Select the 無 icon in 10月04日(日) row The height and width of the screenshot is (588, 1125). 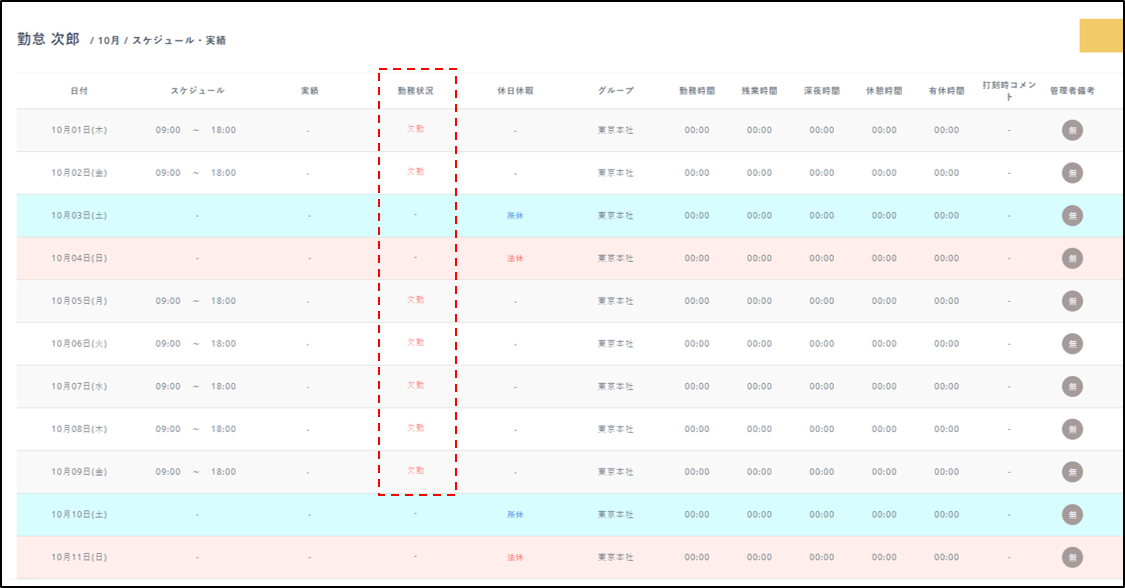click(1072, 258)
